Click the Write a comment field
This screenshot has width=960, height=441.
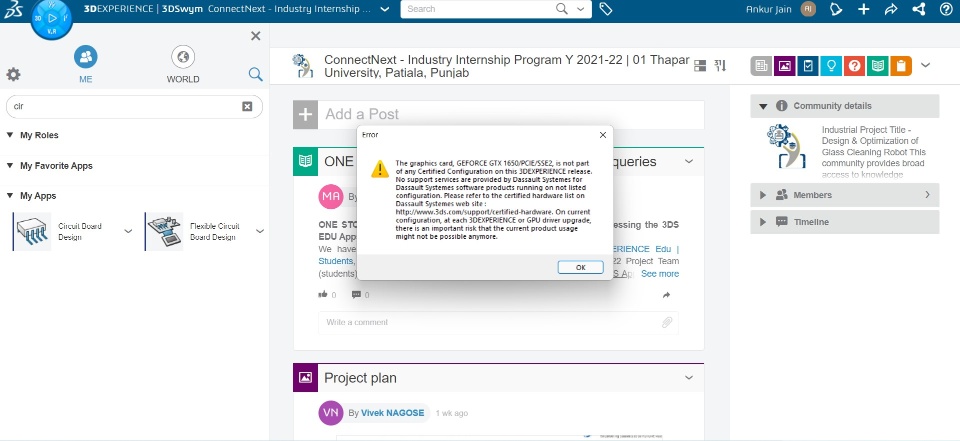pos(488,322)
